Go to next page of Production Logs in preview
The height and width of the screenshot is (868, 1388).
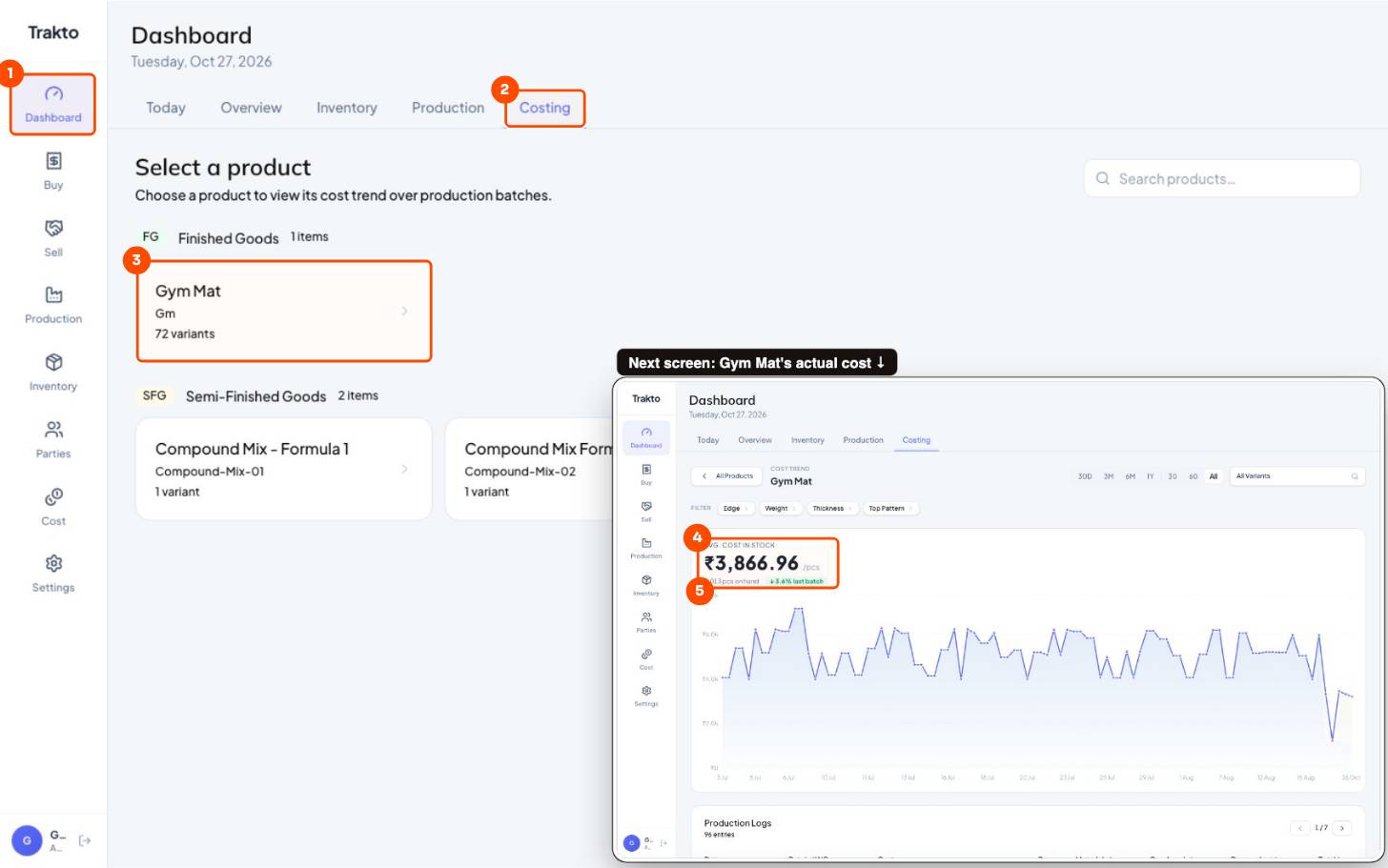1342,828
